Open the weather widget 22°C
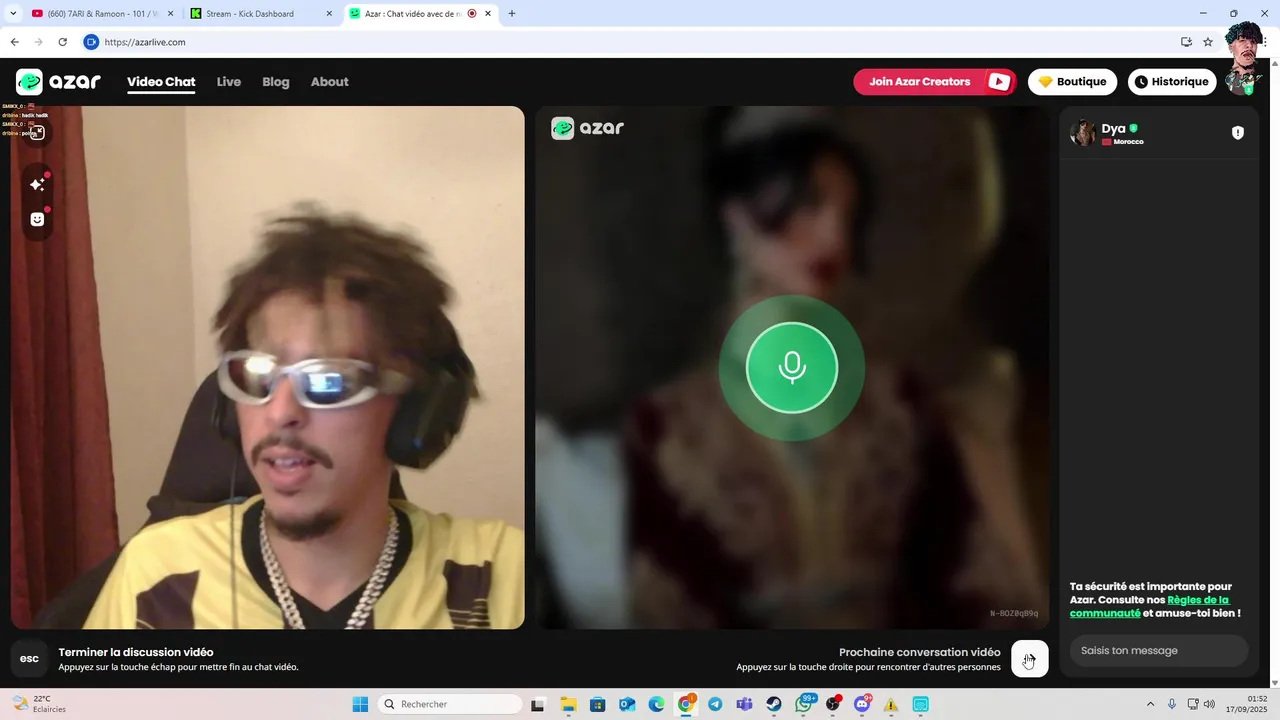This screenshot has height=720, width=1280. point(40,704)
